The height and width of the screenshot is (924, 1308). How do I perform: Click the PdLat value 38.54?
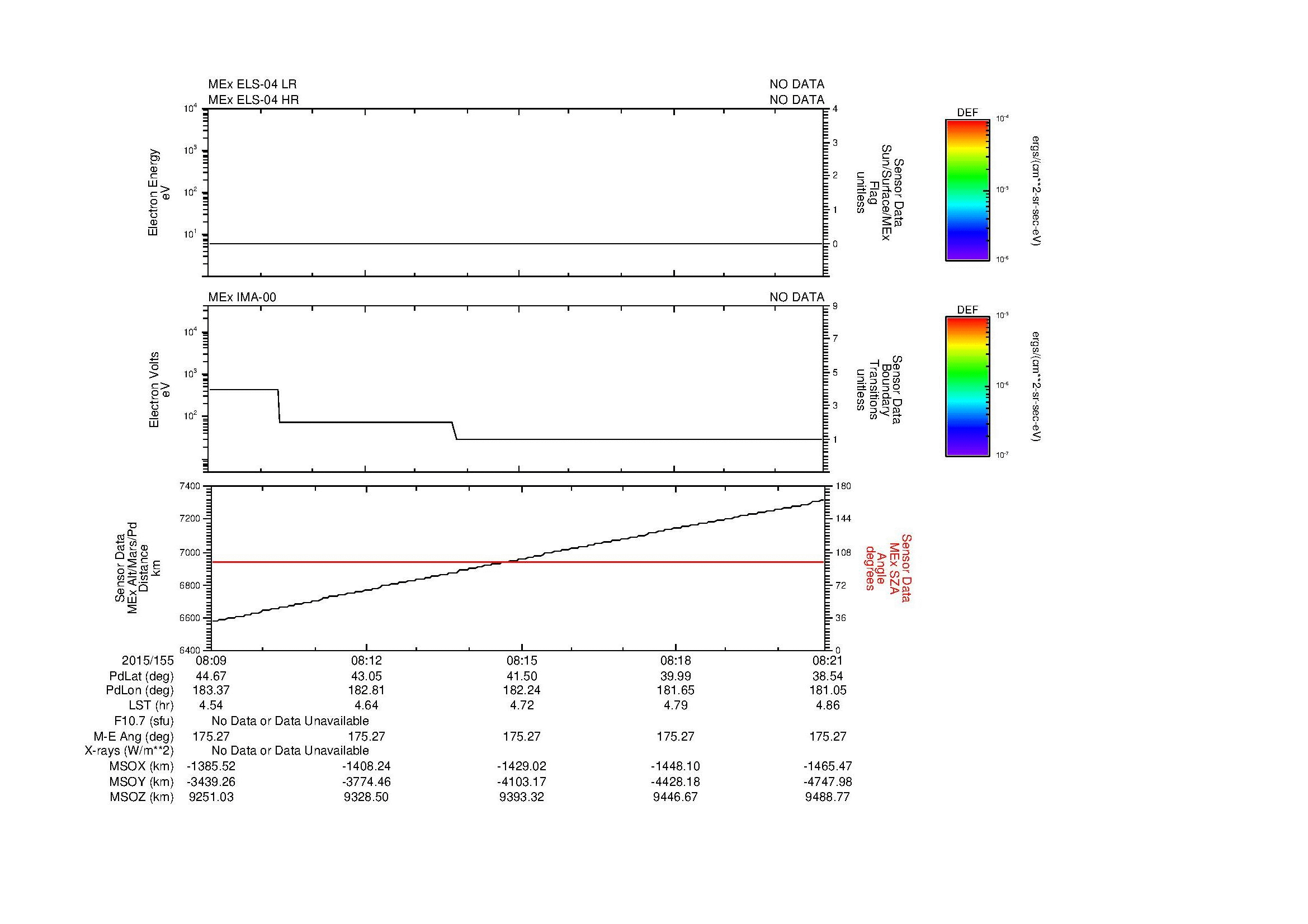[x=828, y=676]
